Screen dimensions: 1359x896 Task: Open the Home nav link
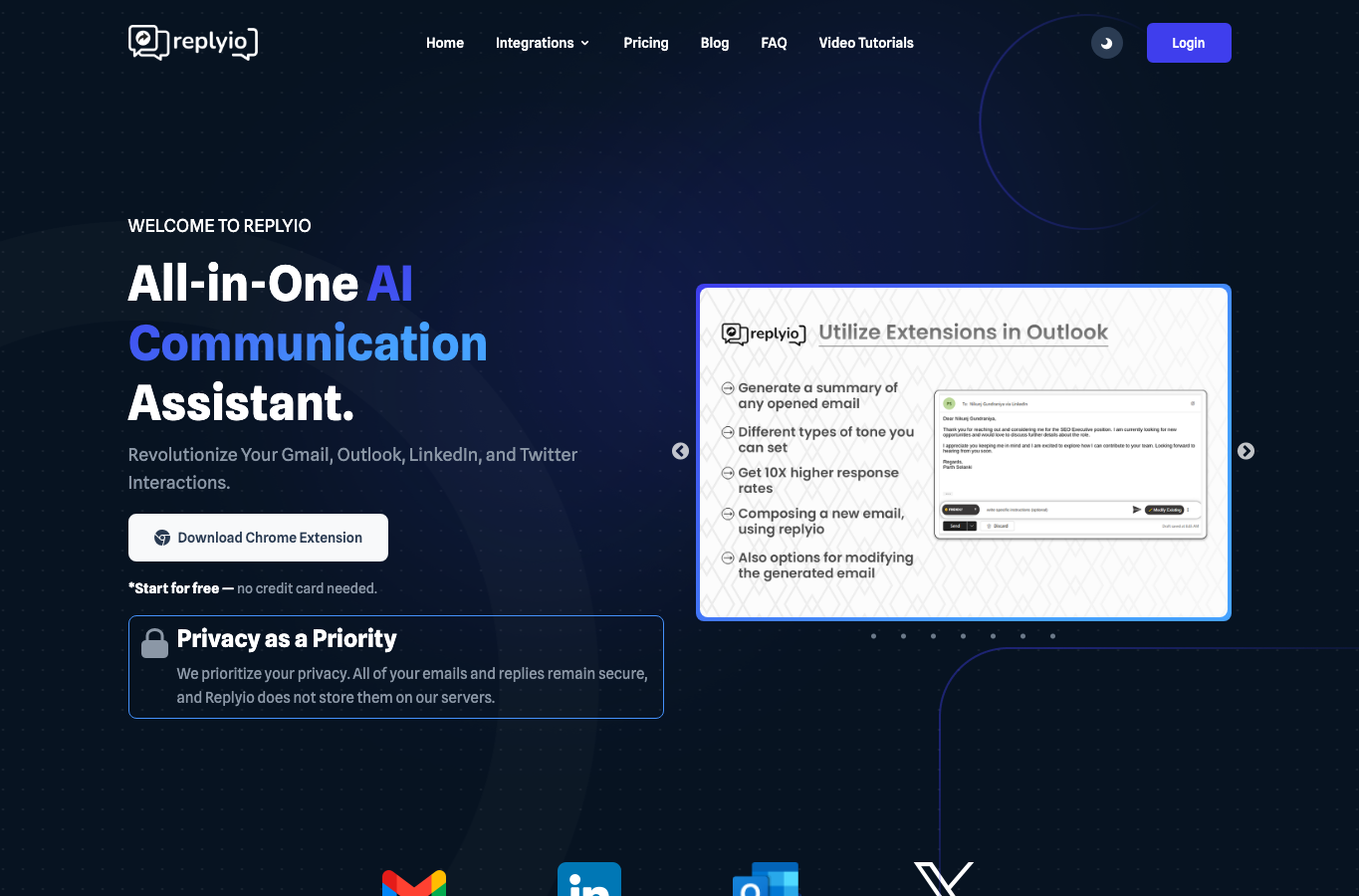[x=445, y=43]
